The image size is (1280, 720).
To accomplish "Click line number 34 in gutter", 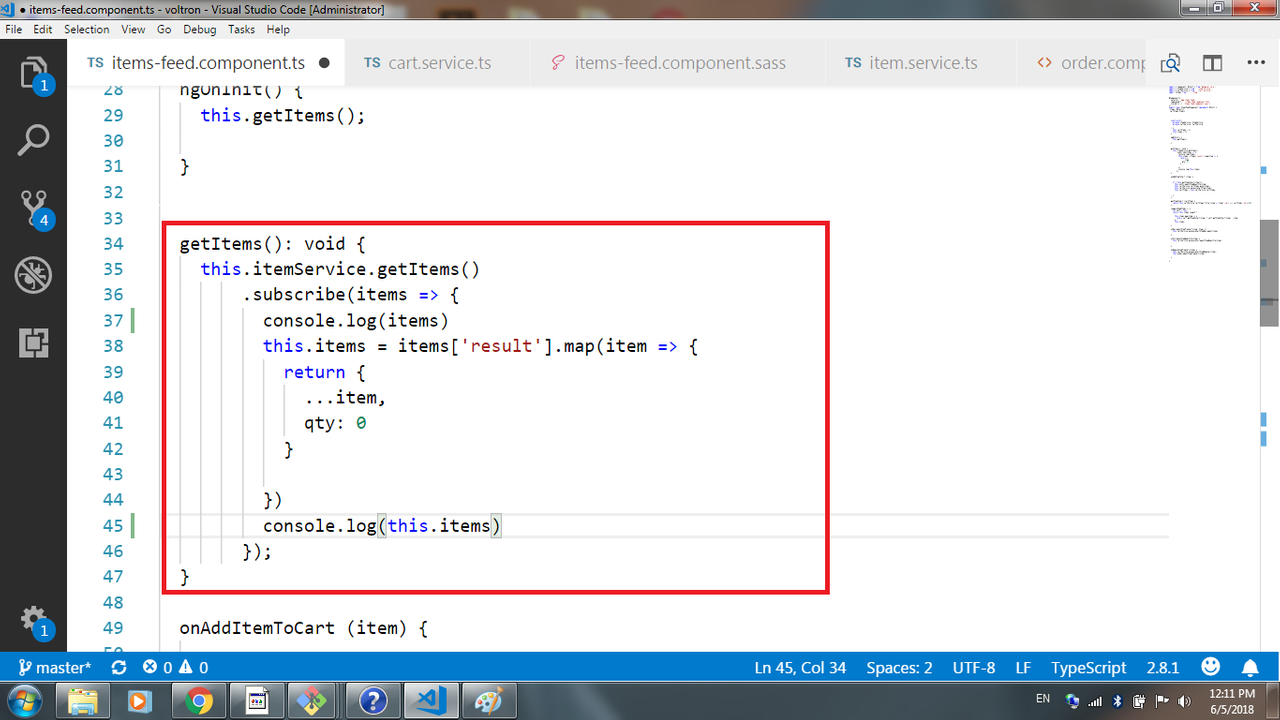I will (112, 244).
